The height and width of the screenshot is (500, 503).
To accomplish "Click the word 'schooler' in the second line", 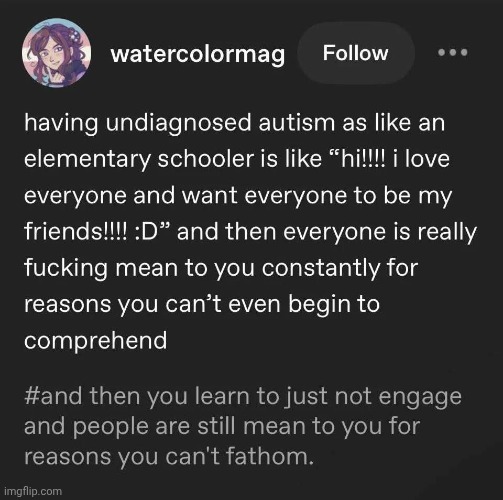I will click(x=206, y=159).
